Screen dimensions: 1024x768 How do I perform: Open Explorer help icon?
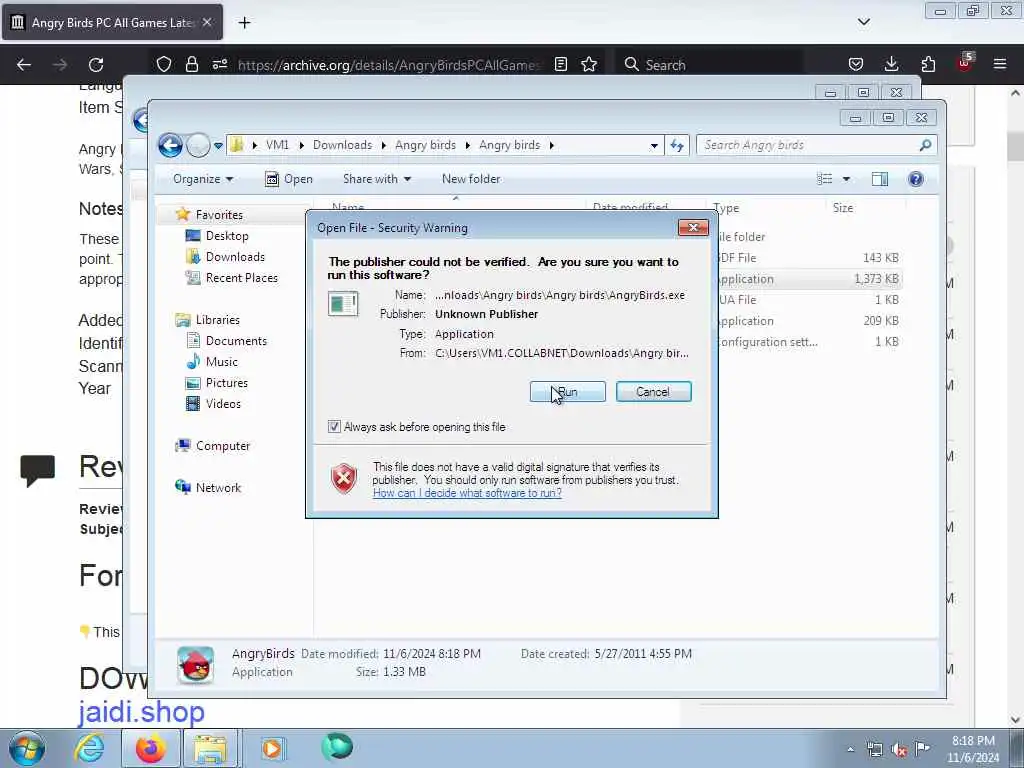point(916,179)
